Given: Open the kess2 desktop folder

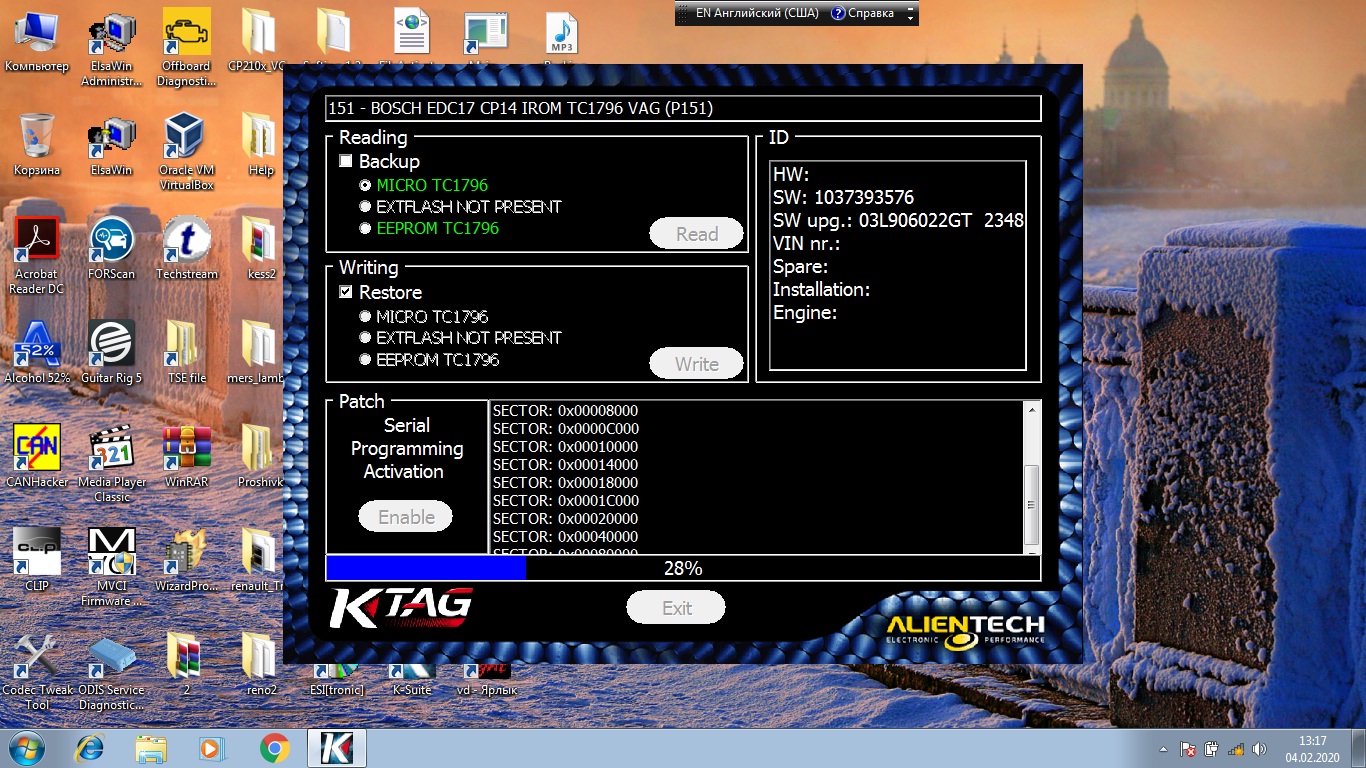Looking at the screenshot, I should pyautogui.click(x=261, y=249).
